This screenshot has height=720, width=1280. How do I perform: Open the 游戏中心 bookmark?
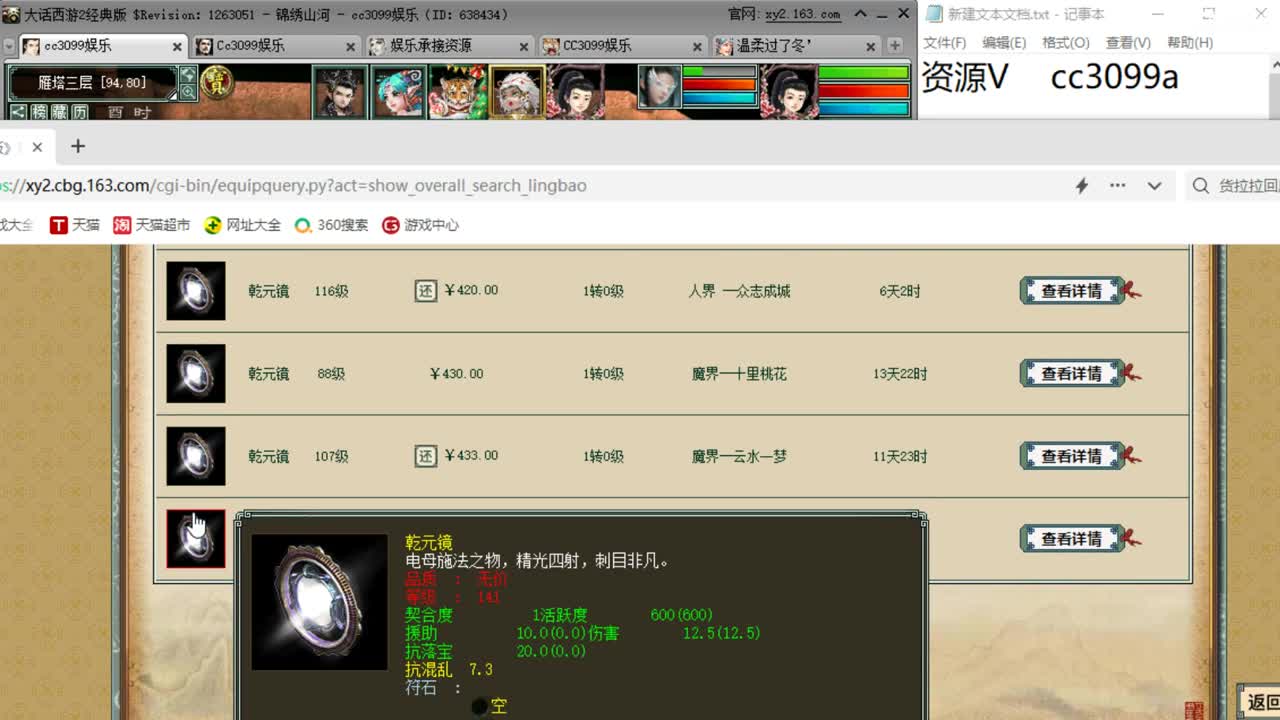point(420,225)
